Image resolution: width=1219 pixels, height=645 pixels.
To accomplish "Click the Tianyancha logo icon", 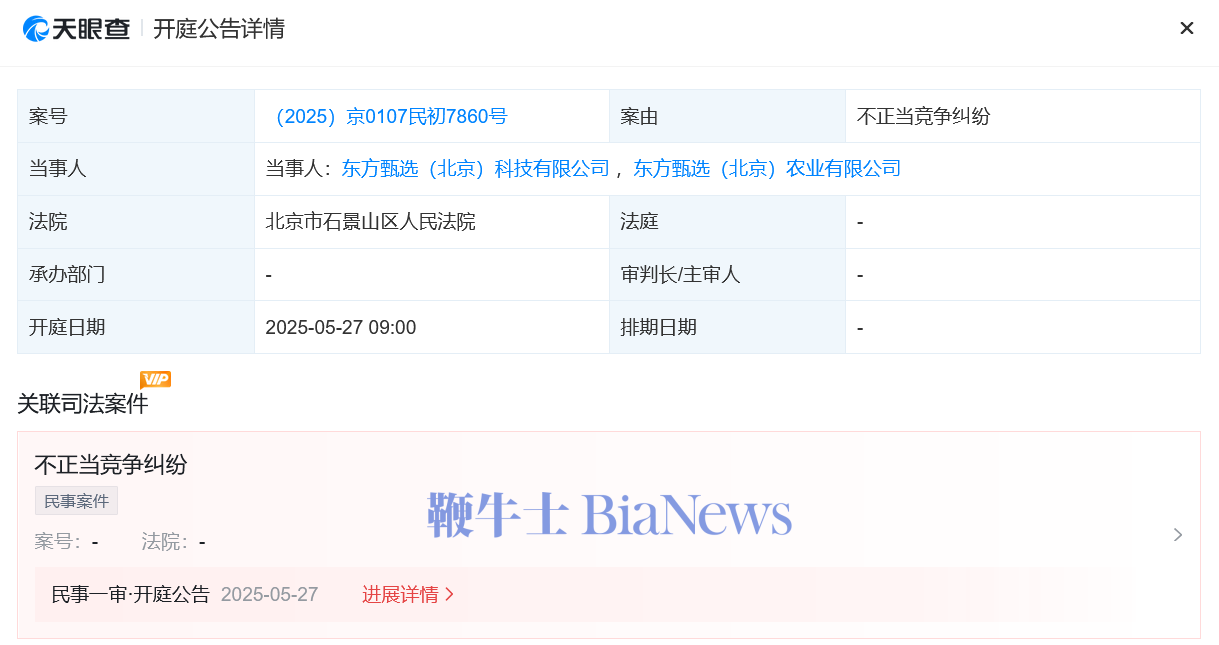I will (x=35, y=29).
